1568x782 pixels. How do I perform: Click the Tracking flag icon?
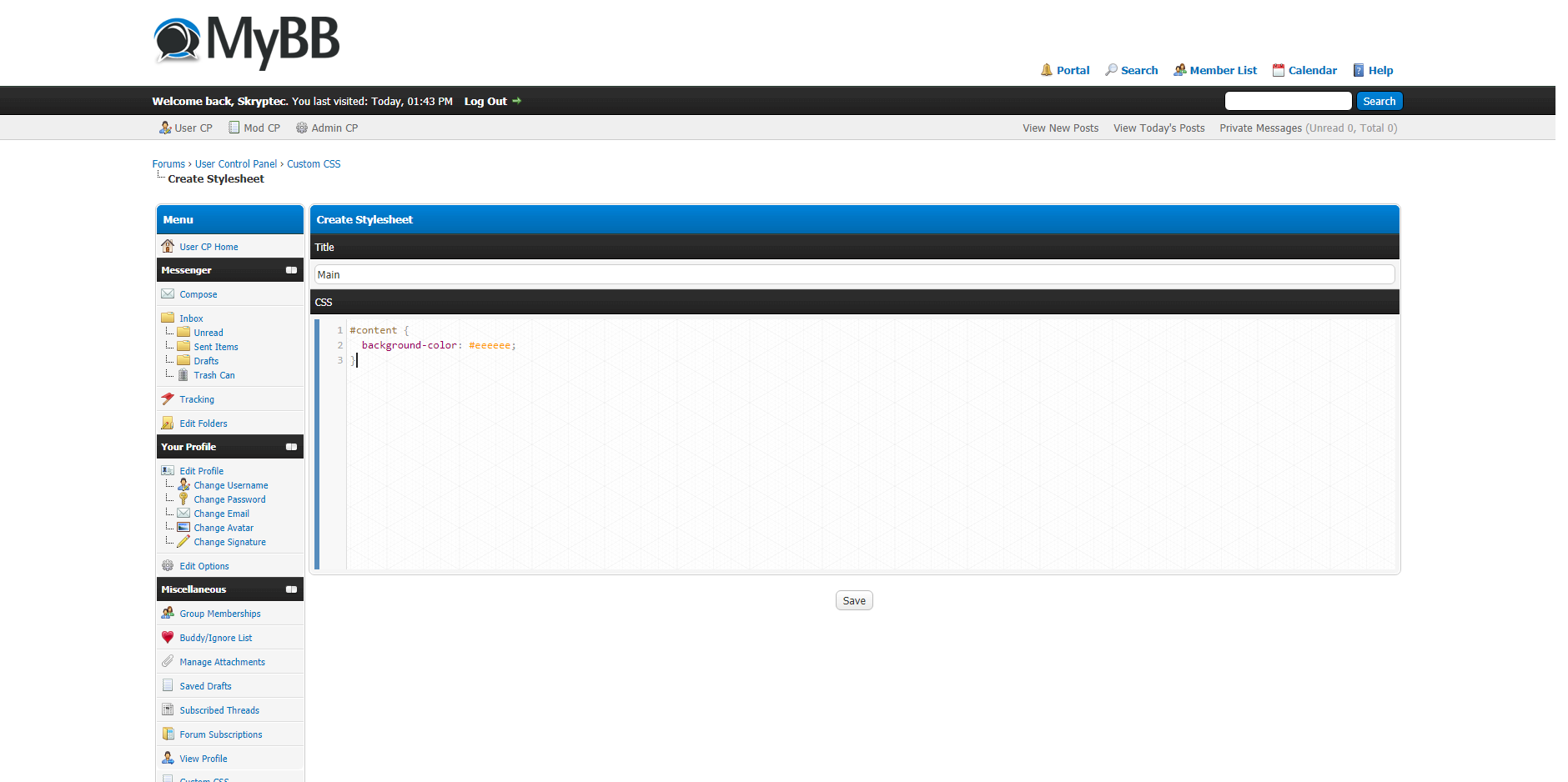[x=168, y=399]
